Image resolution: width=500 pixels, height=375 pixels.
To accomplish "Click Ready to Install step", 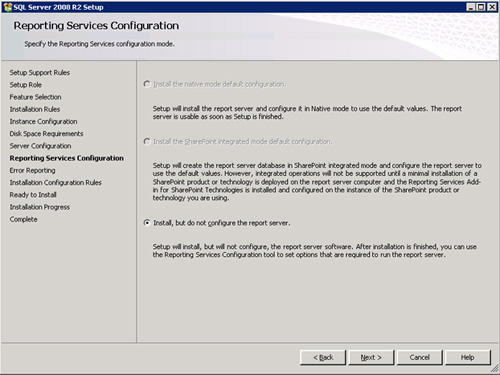I will pyautogui.click(x=33, y=195).
